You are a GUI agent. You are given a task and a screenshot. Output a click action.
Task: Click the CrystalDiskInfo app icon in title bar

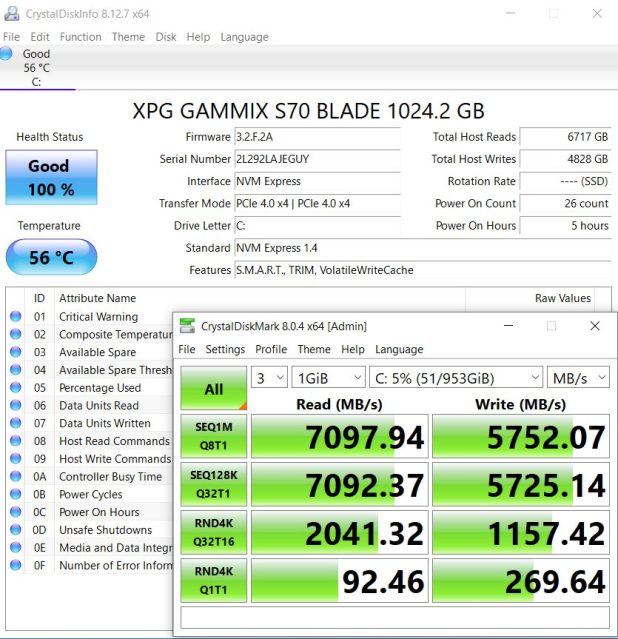(x=11, y=13)
